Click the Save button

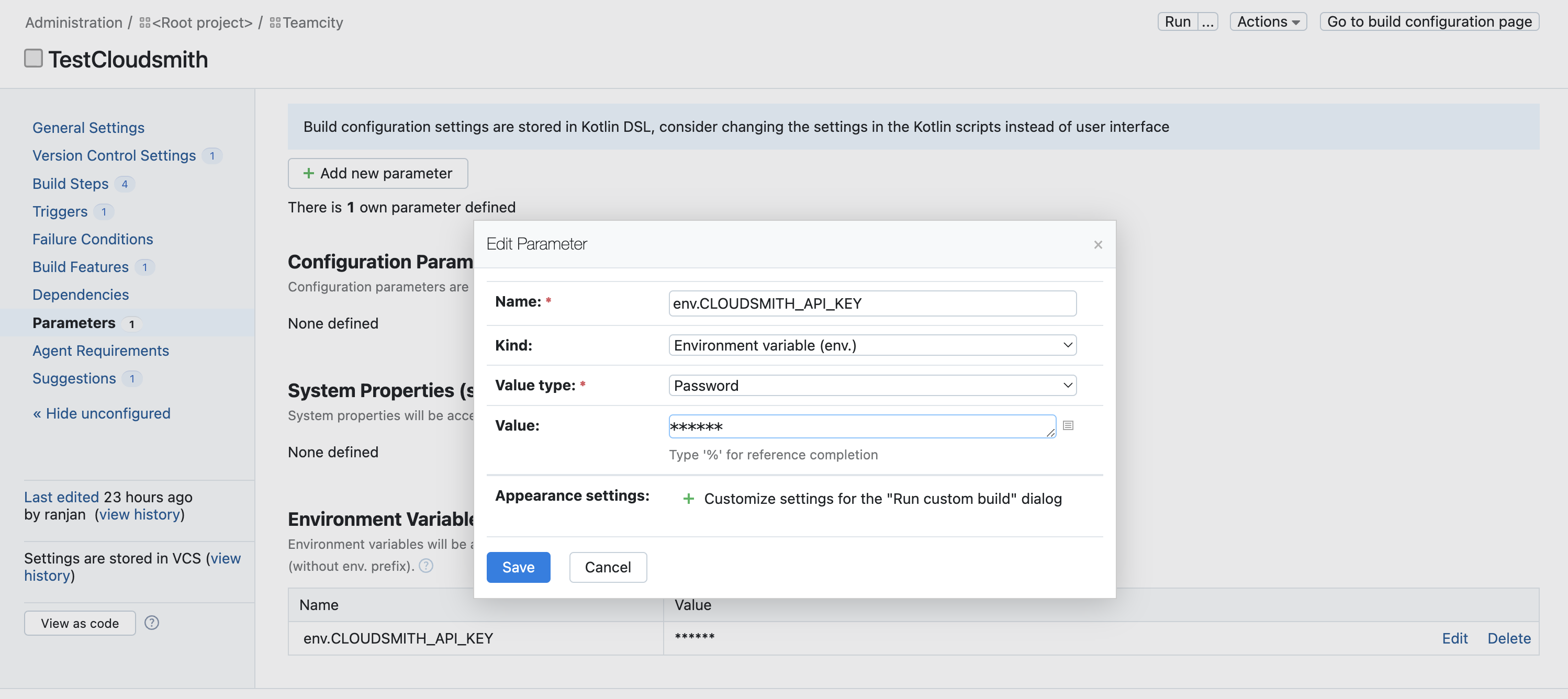tap(518, 567)
